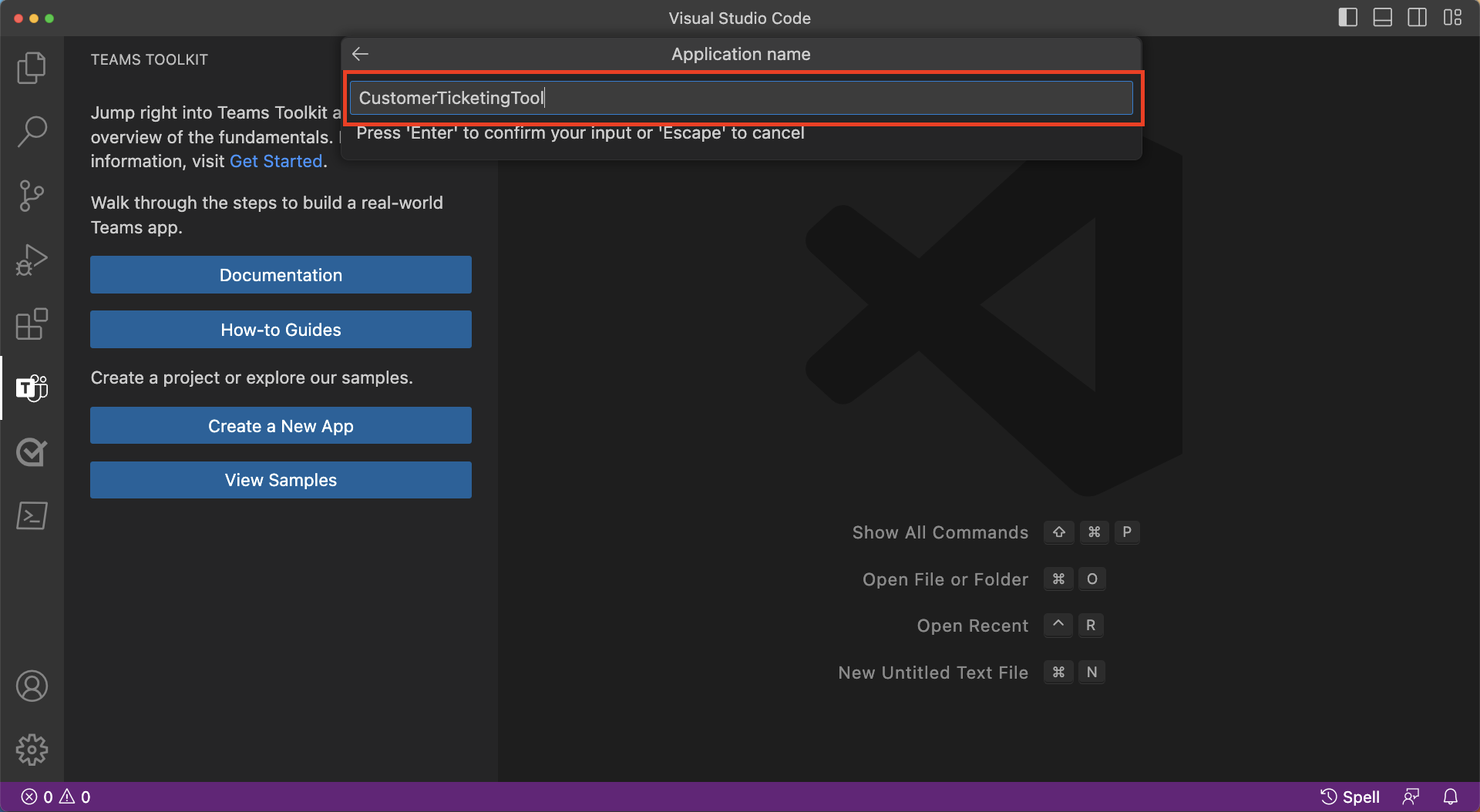Click the Open Recent text
The image size is (1480, 812).
[x=972, y=626]
